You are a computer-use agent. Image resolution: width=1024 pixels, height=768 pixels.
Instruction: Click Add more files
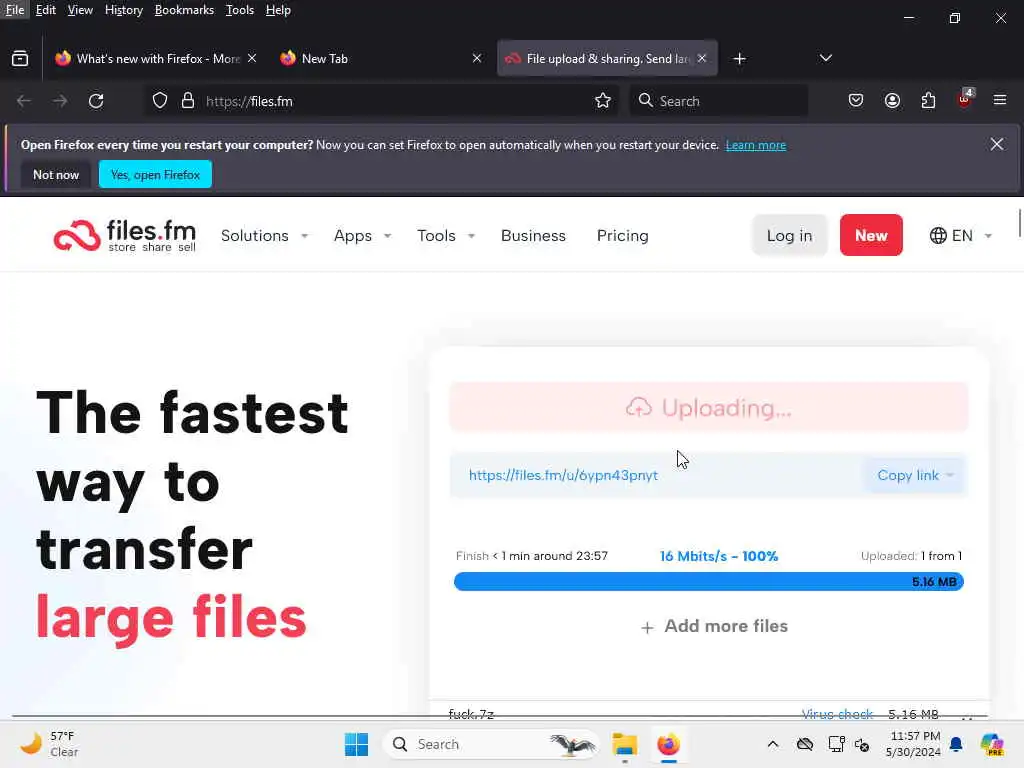coord(714,626)
